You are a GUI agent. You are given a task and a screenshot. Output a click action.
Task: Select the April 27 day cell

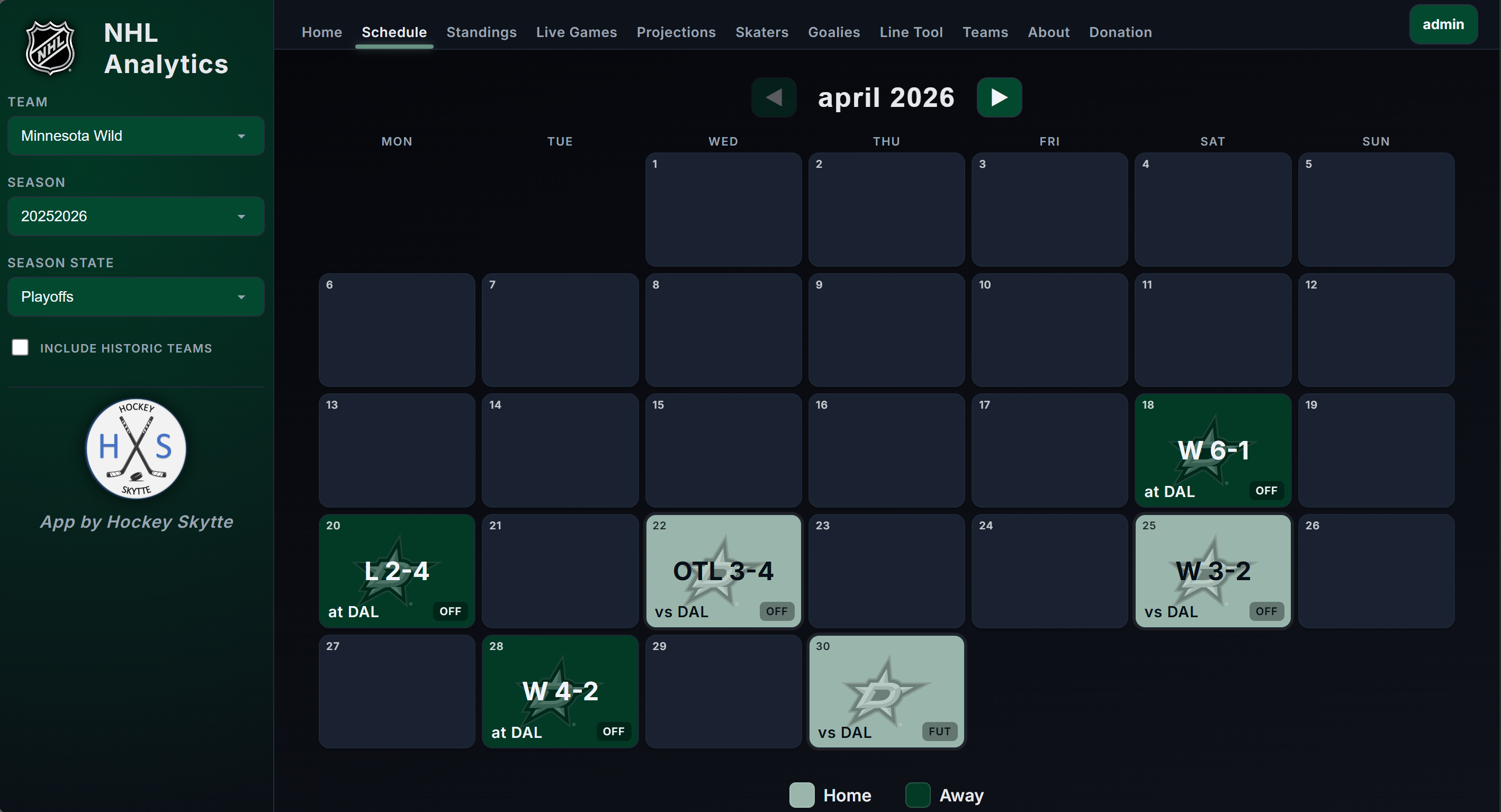pos(396,691)
